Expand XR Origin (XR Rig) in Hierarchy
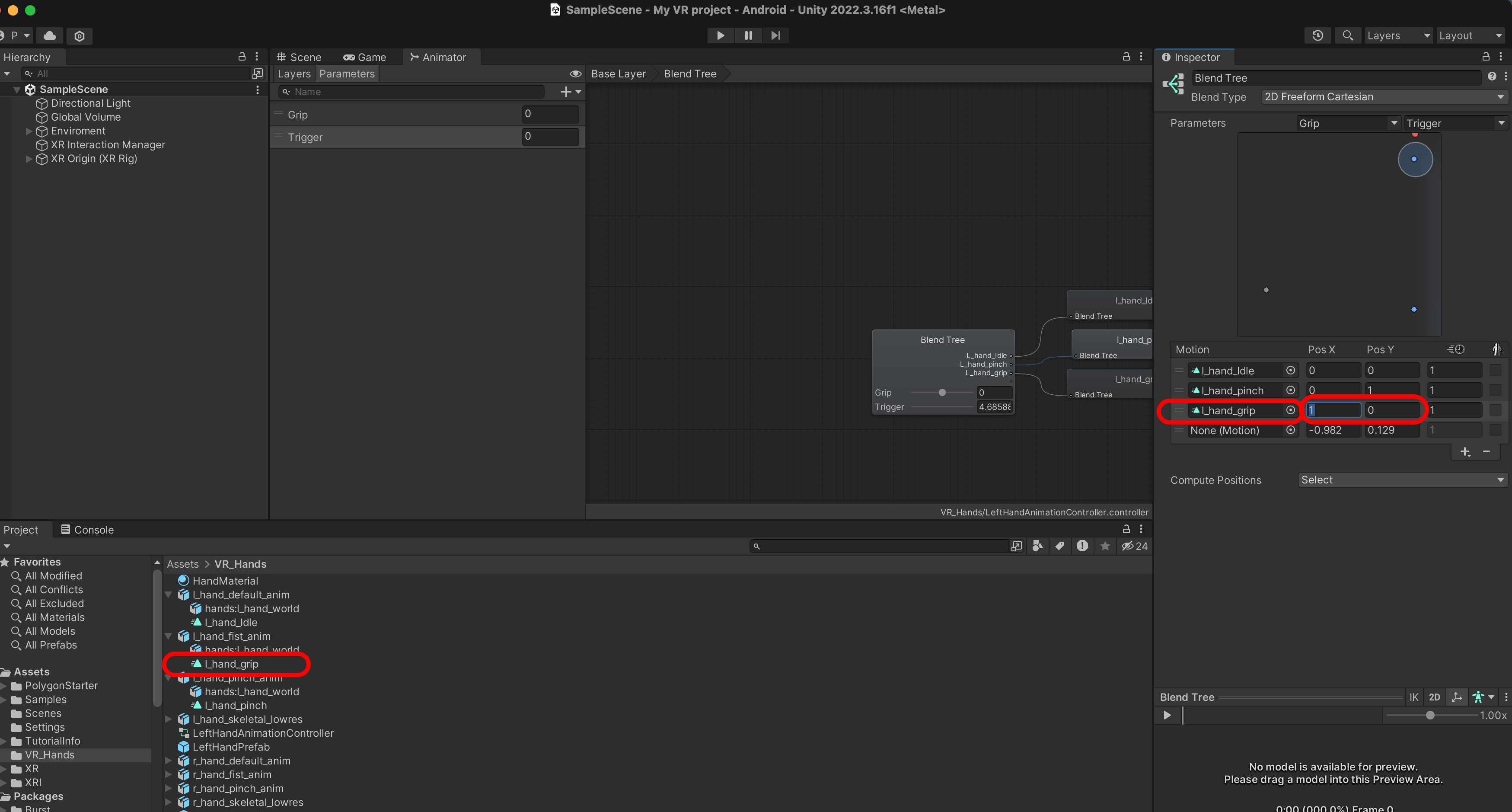This screenshot has width=1512, height=812. pos(29,159)
